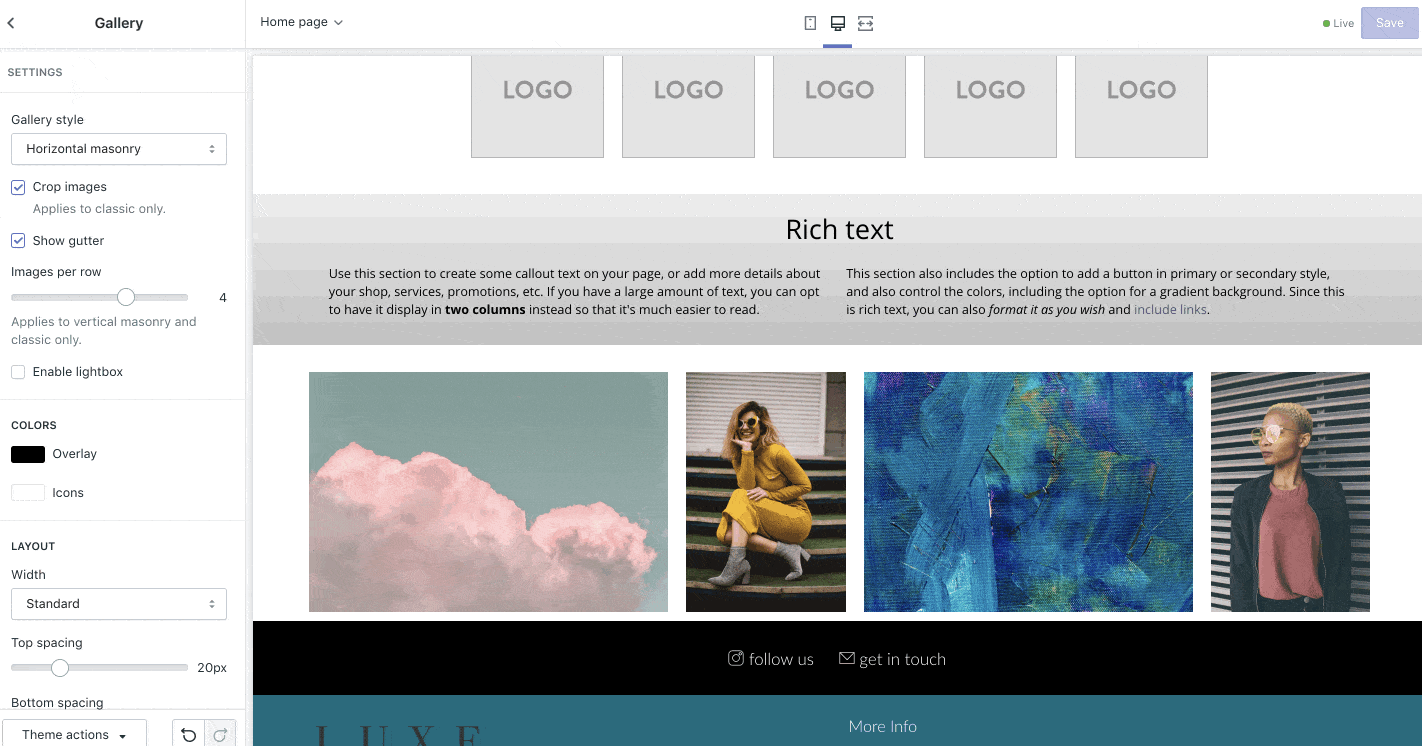This screenshot has height=746, width=1422.
Task: Click the undo arrow icon
Action: pos(188,735)
